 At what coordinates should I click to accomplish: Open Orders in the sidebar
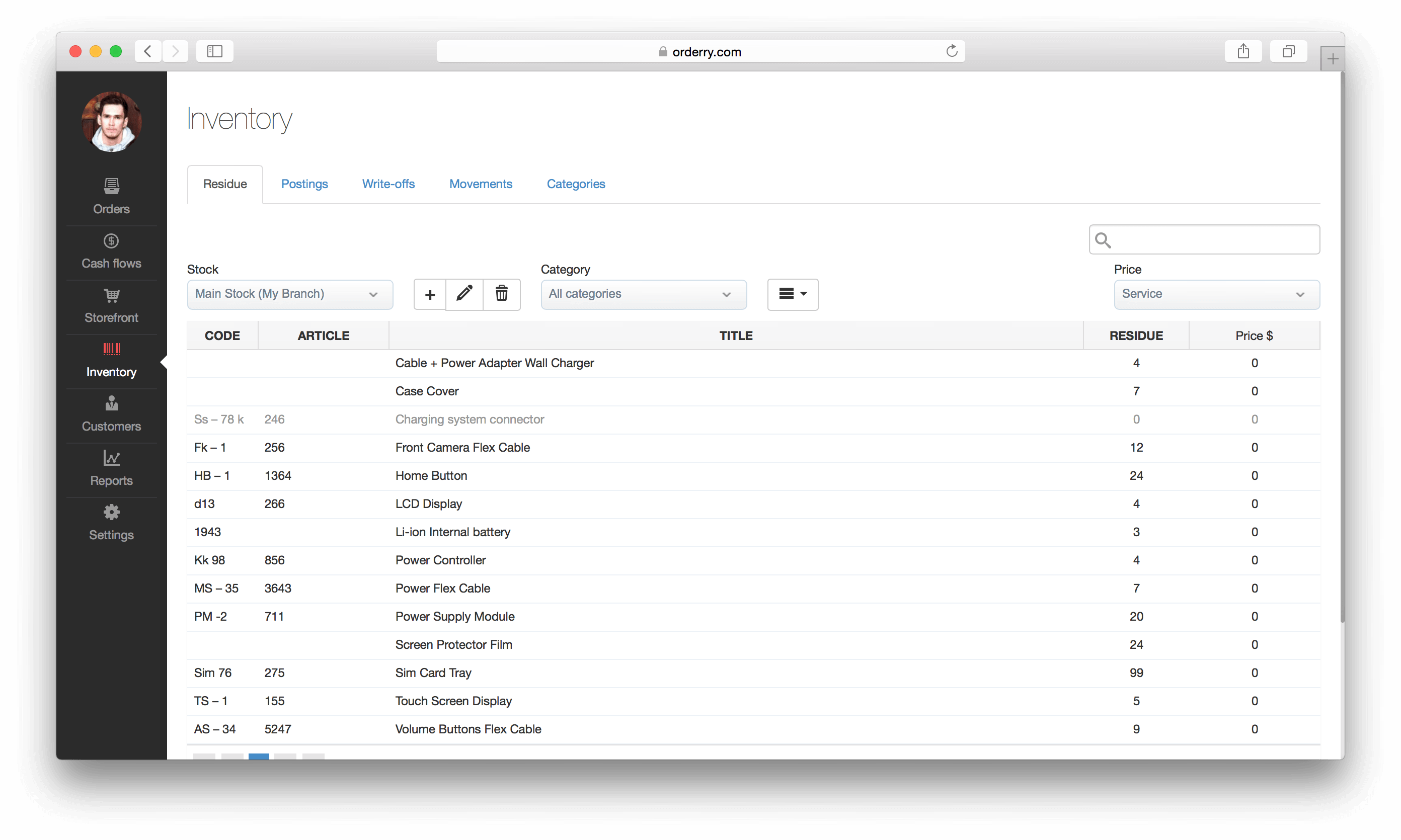[x=111, y=196]
